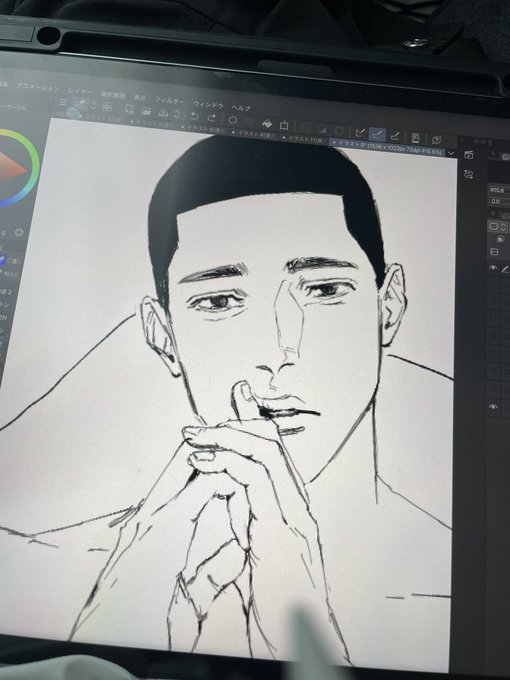510x680 pixels.
Task: Click the New canvas icon
Action: click(130, 109)
